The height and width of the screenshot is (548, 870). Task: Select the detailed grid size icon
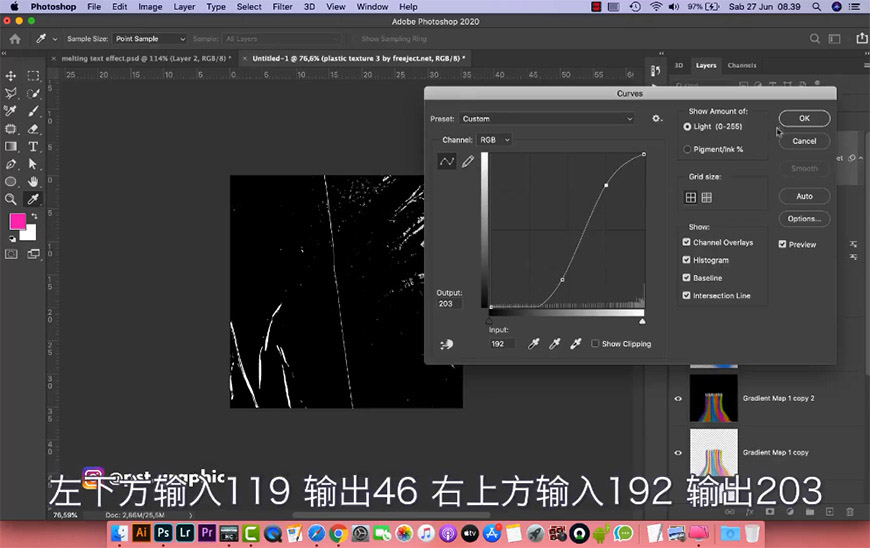706,197
